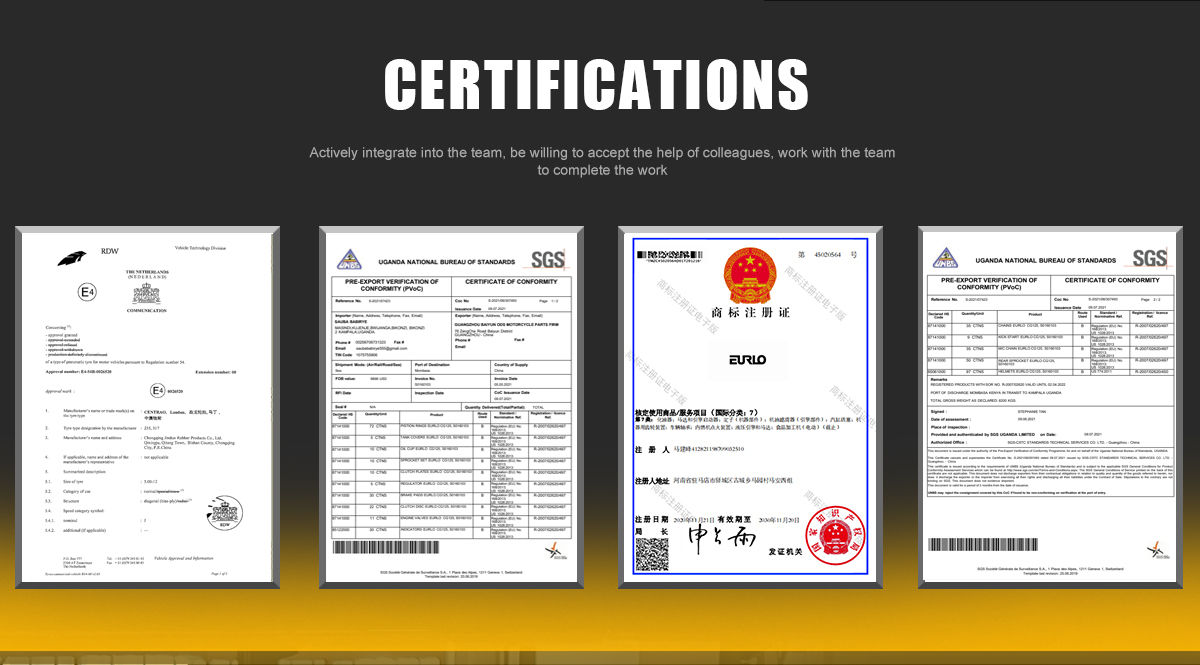Open the RDW Netherlands approval certificate image
The image size is (1200, 665).
pyautogui.click(x=148, y=409)
